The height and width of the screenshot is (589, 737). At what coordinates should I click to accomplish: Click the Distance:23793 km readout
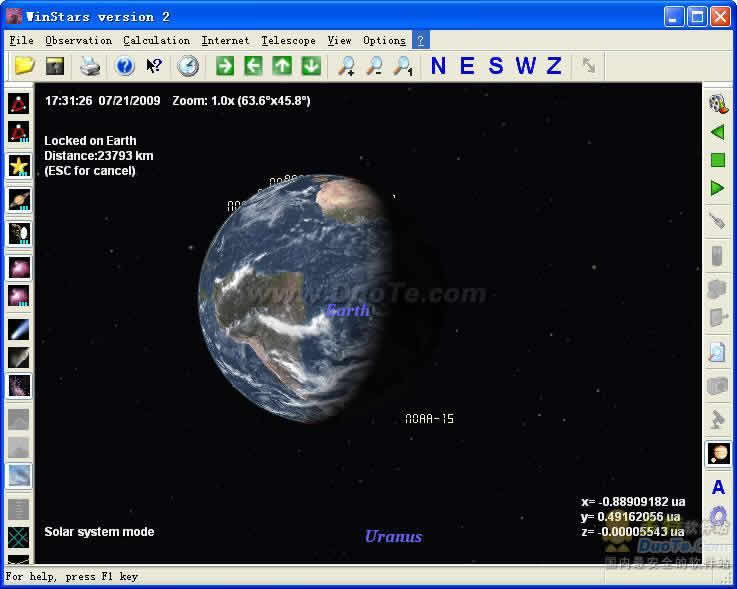click(99, 156)
